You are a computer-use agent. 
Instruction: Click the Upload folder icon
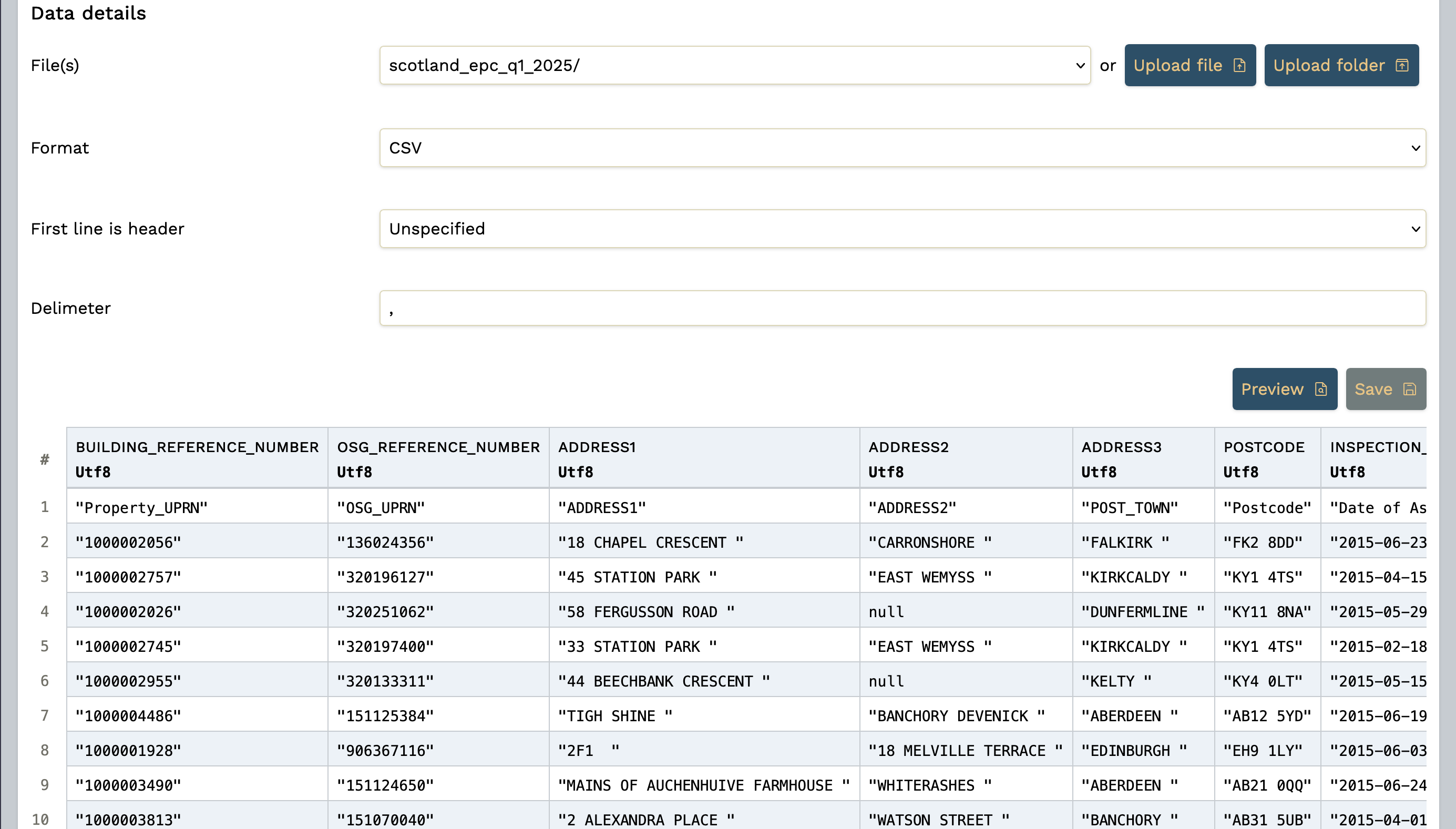click(1402, 66)
